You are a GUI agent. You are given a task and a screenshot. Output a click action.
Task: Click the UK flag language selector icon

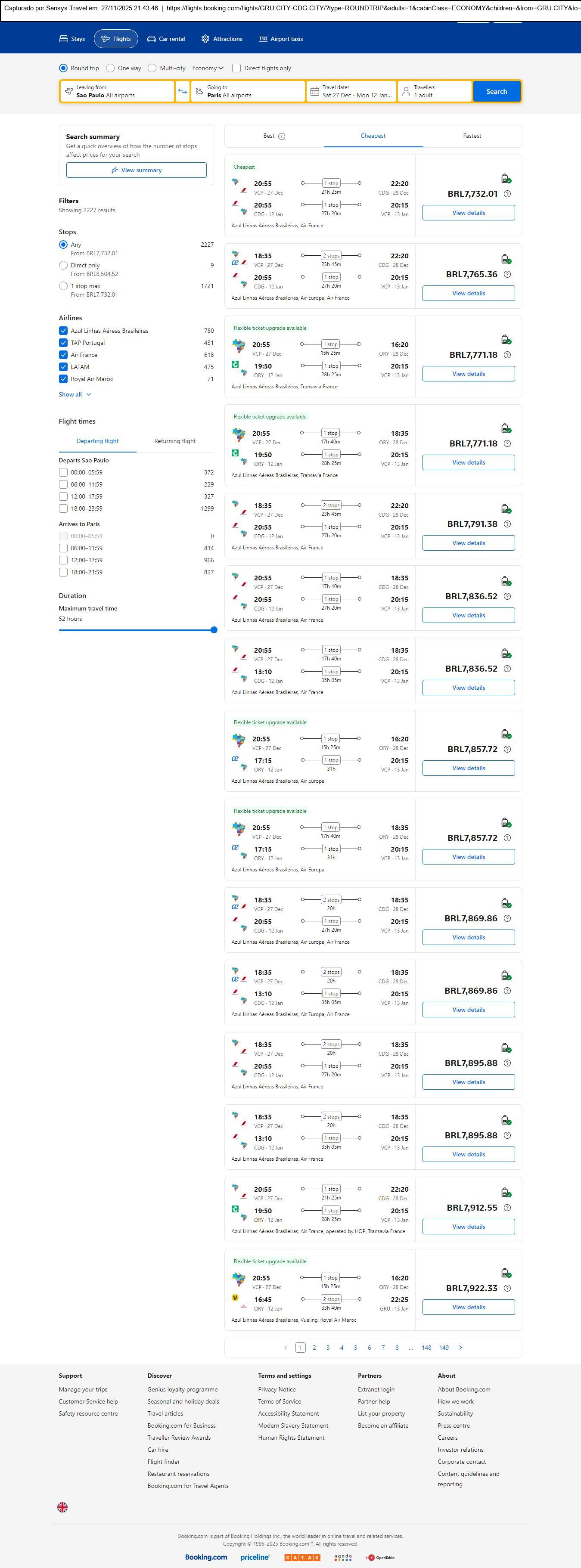coord(62,1507)
